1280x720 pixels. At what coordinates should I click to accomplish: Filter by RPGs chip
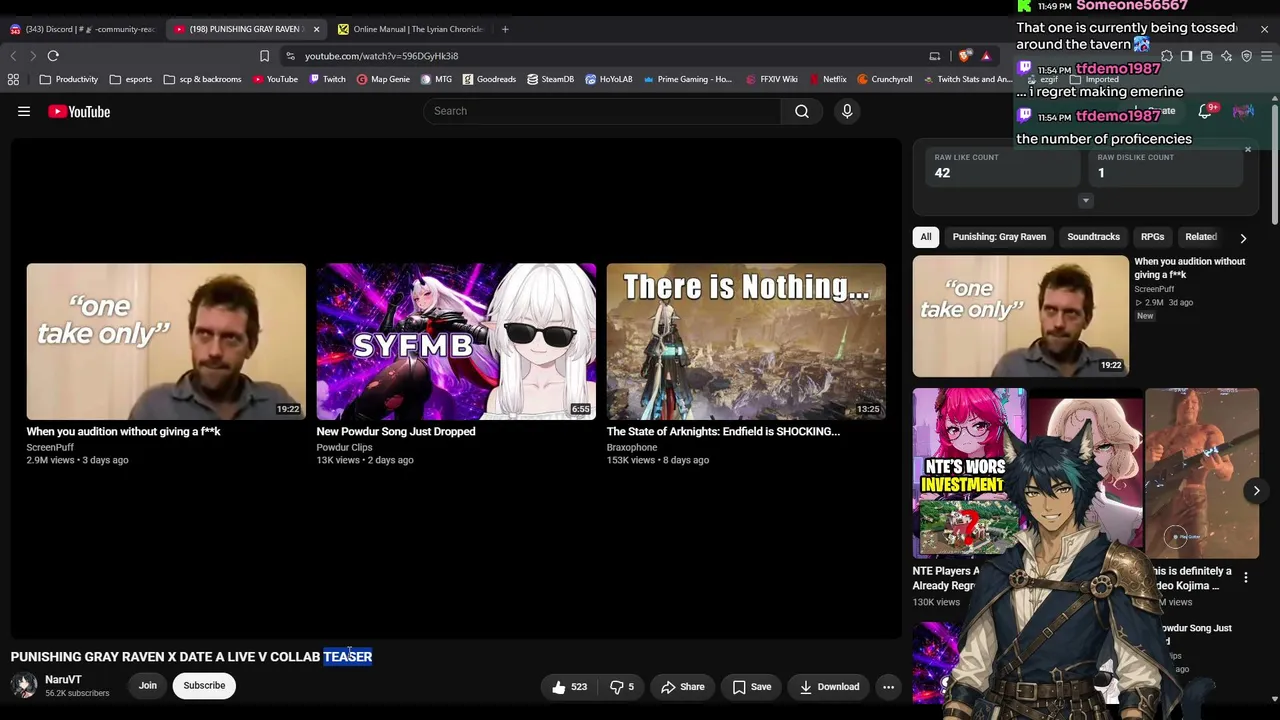tap(1152, 237)
